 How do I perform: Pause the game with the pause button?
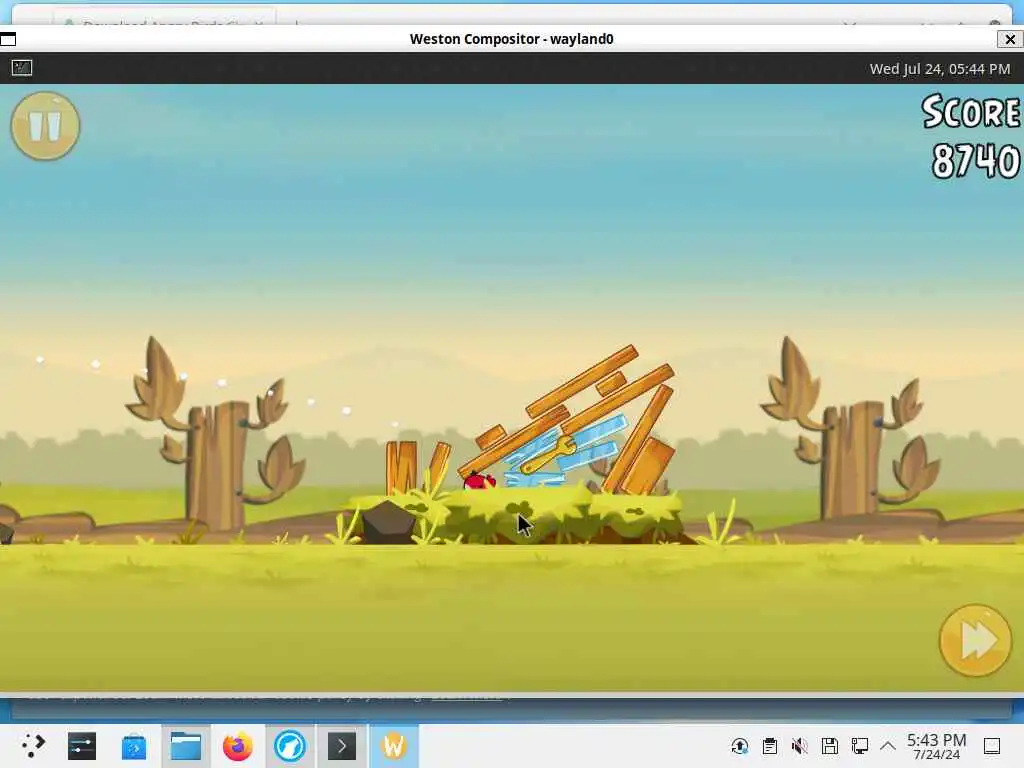click(x=45, y=125)
